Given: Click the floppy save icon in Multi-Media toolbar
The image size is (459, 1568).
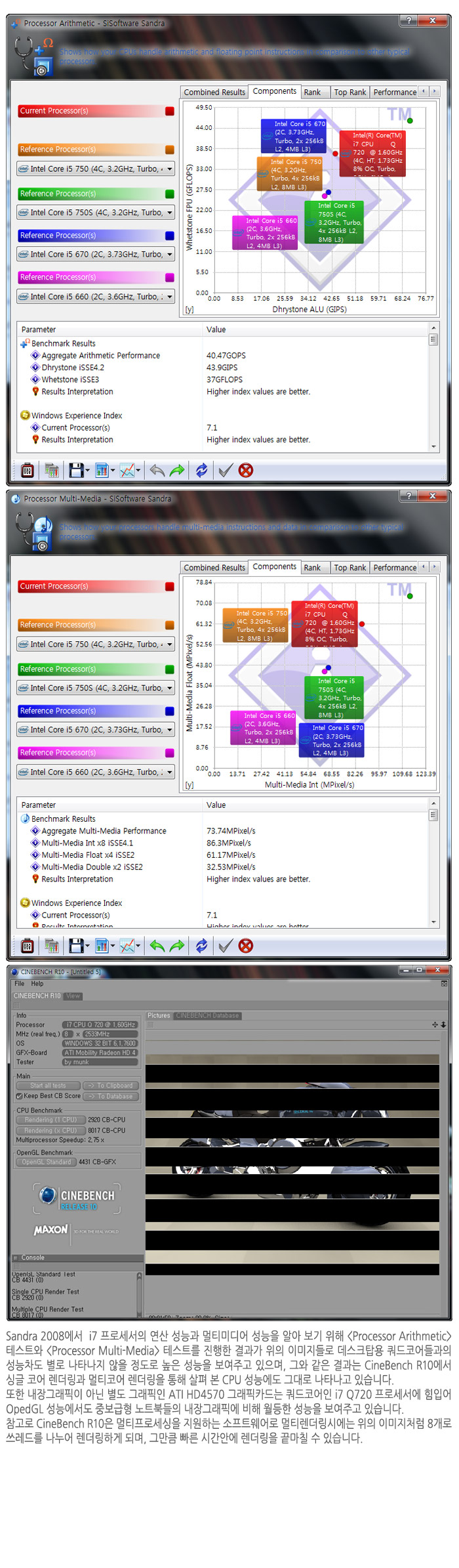Looking at the screenshot, I should 77,945.
